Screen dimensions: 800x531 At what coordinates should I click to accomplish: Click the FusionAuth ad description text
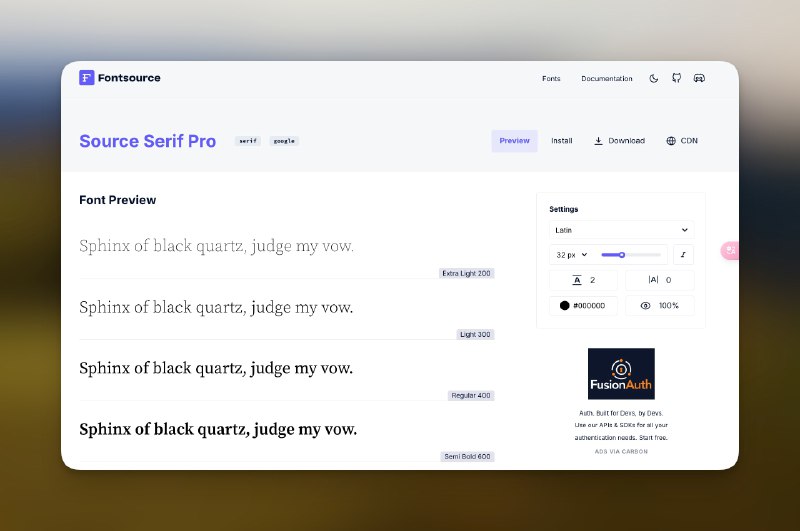tap(621, 425)
